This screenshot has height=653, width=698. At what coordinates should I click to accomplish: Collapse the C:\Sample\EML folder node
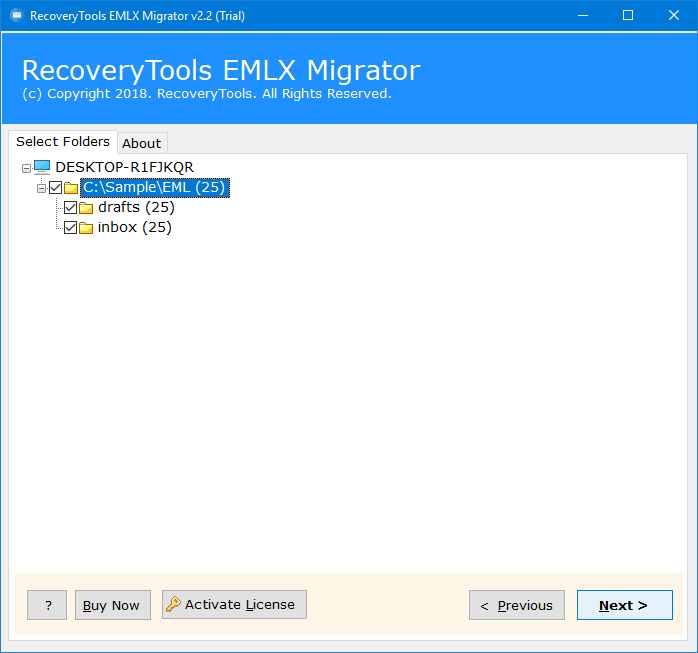pyautogui.click(x=41, y=188)
